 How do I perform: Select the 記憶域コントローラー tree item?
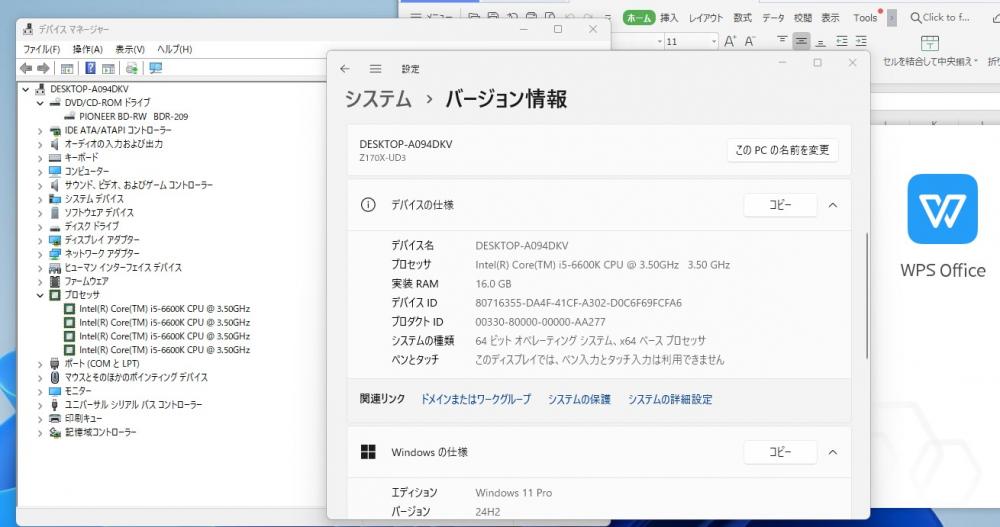coord(101,433)
